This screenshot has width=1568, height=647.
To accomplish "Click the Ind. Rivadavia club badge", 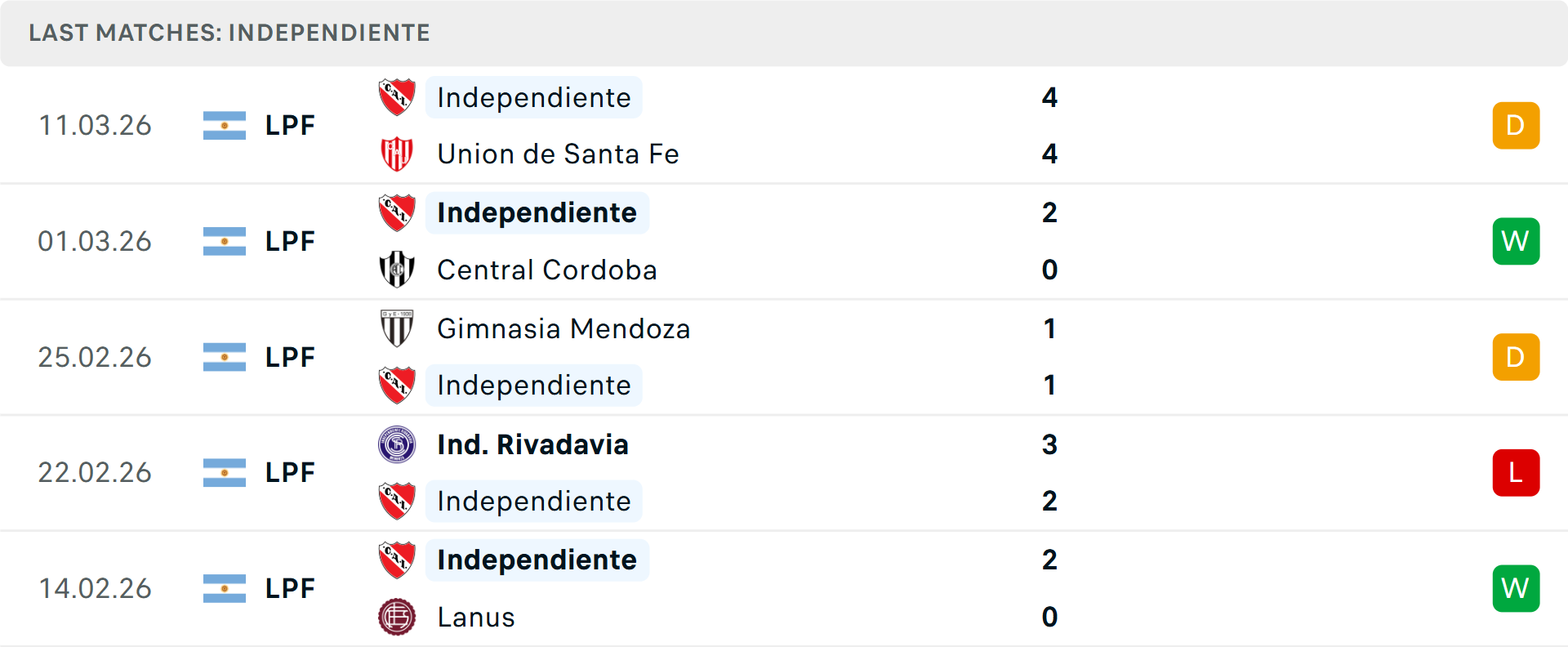I will point(396,445).
